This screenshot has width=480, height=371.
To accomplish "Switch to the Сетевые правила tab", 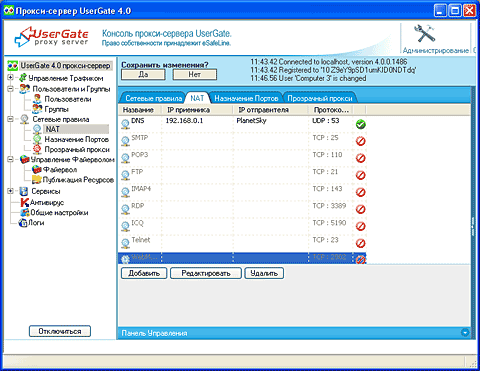I will [x=153, y=98].
